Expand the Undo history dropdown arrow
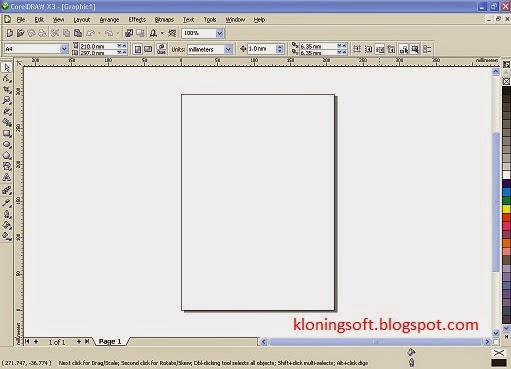 pyautogui.click(x=99, y=33)
